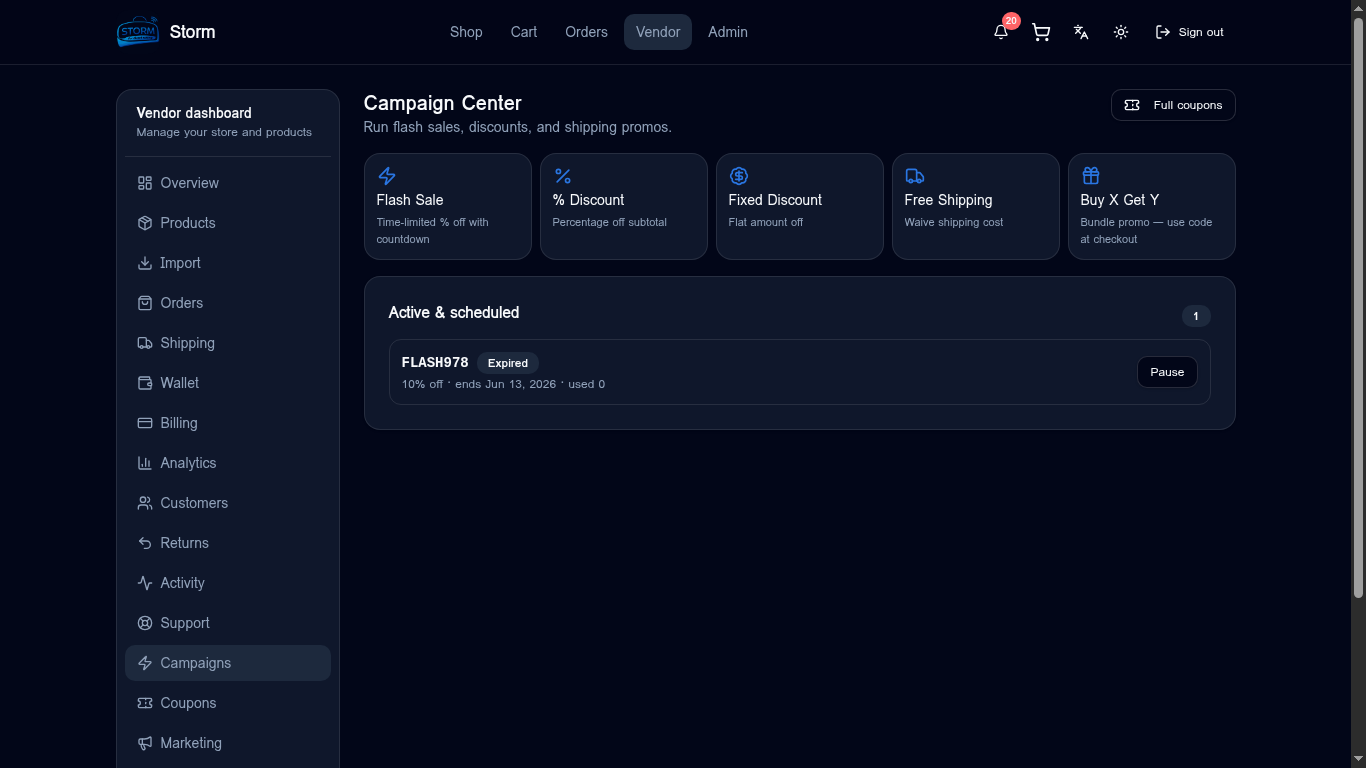Click "10% off · ends Jun 13, 2026" text
This screenshot has width=1366, height=768.
click(x=479, y=384)
